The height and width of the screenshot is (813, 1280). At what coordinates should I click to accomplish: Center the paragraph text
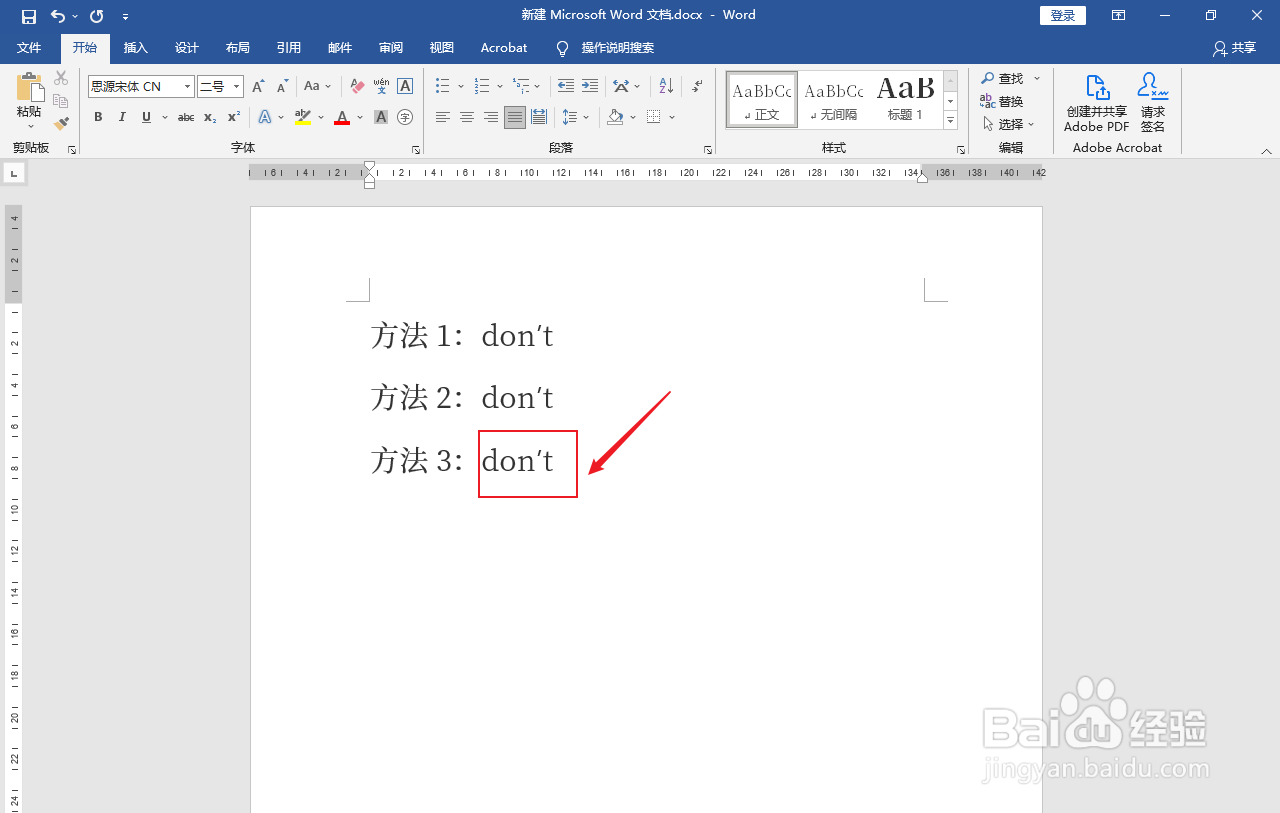[467, 118]
